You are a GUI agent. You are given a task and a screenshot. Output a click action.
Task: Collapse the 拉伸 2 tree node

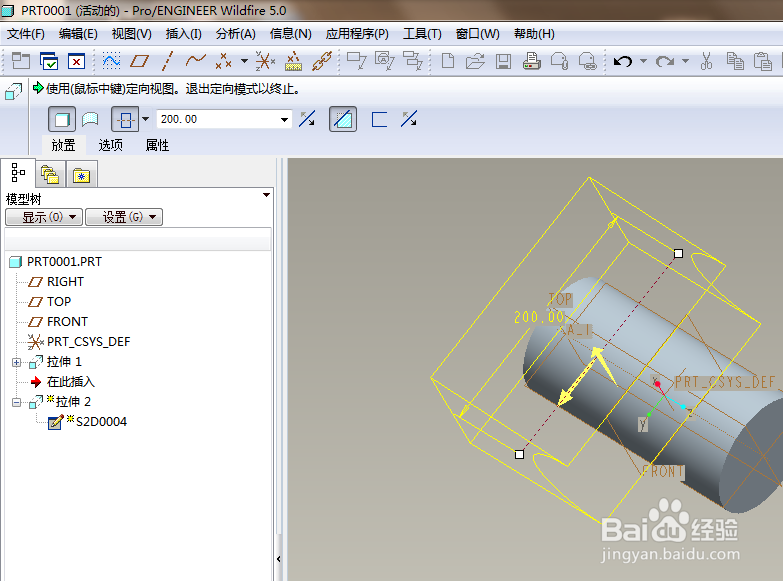pos(16,402)
